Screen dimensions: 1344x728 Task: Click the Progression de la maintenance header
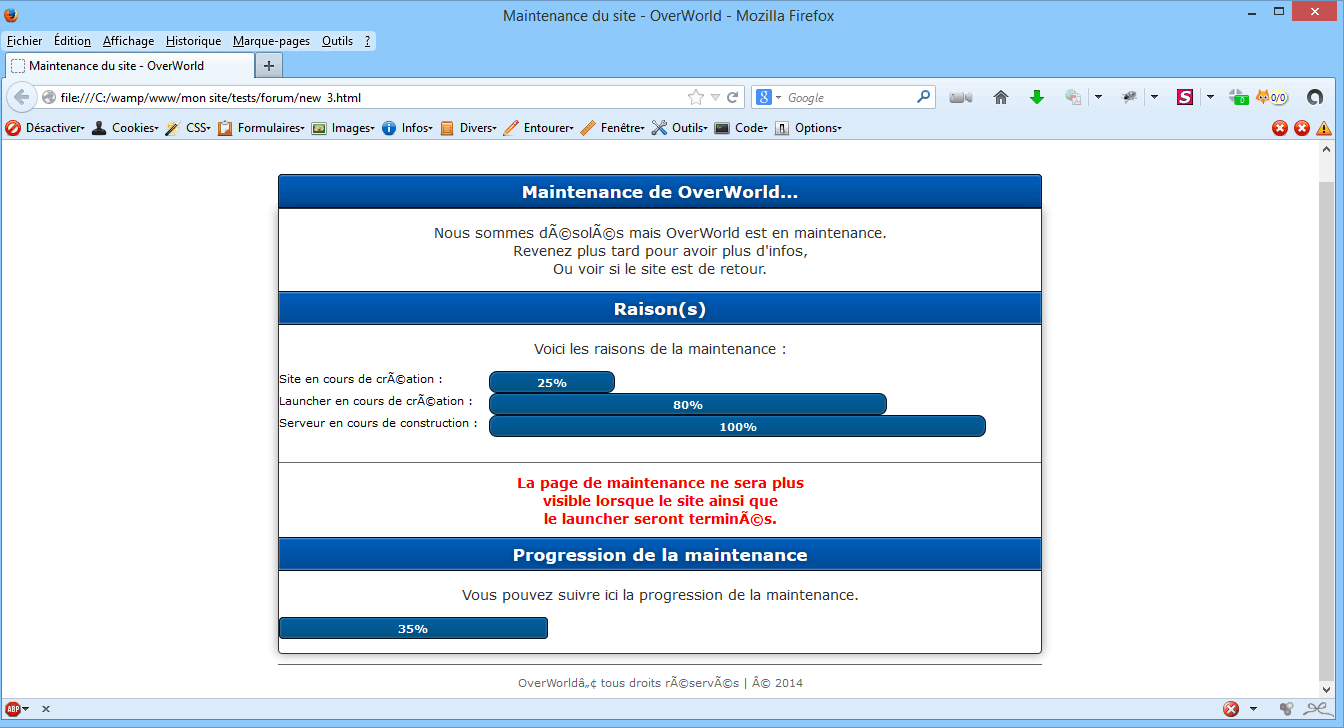[x=660, y=554]
